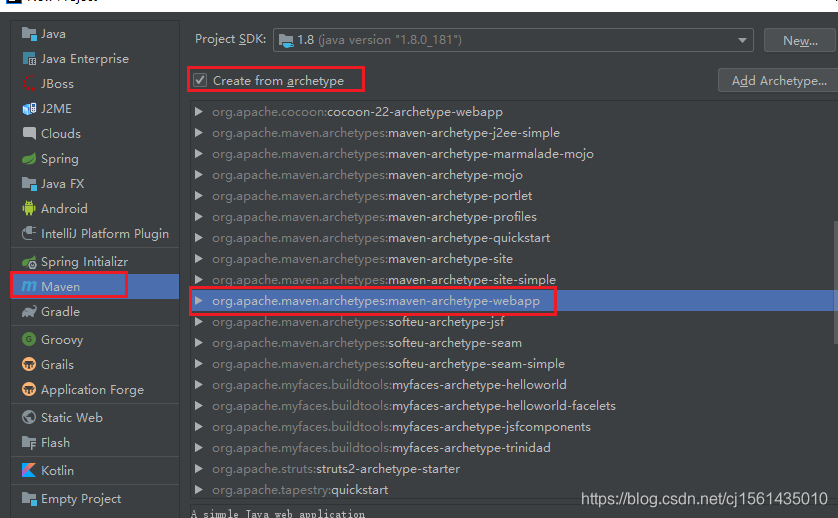Click the Spring leaf icon
The image size is (838, 518).
pyautogui.click(x=29, y=159)
